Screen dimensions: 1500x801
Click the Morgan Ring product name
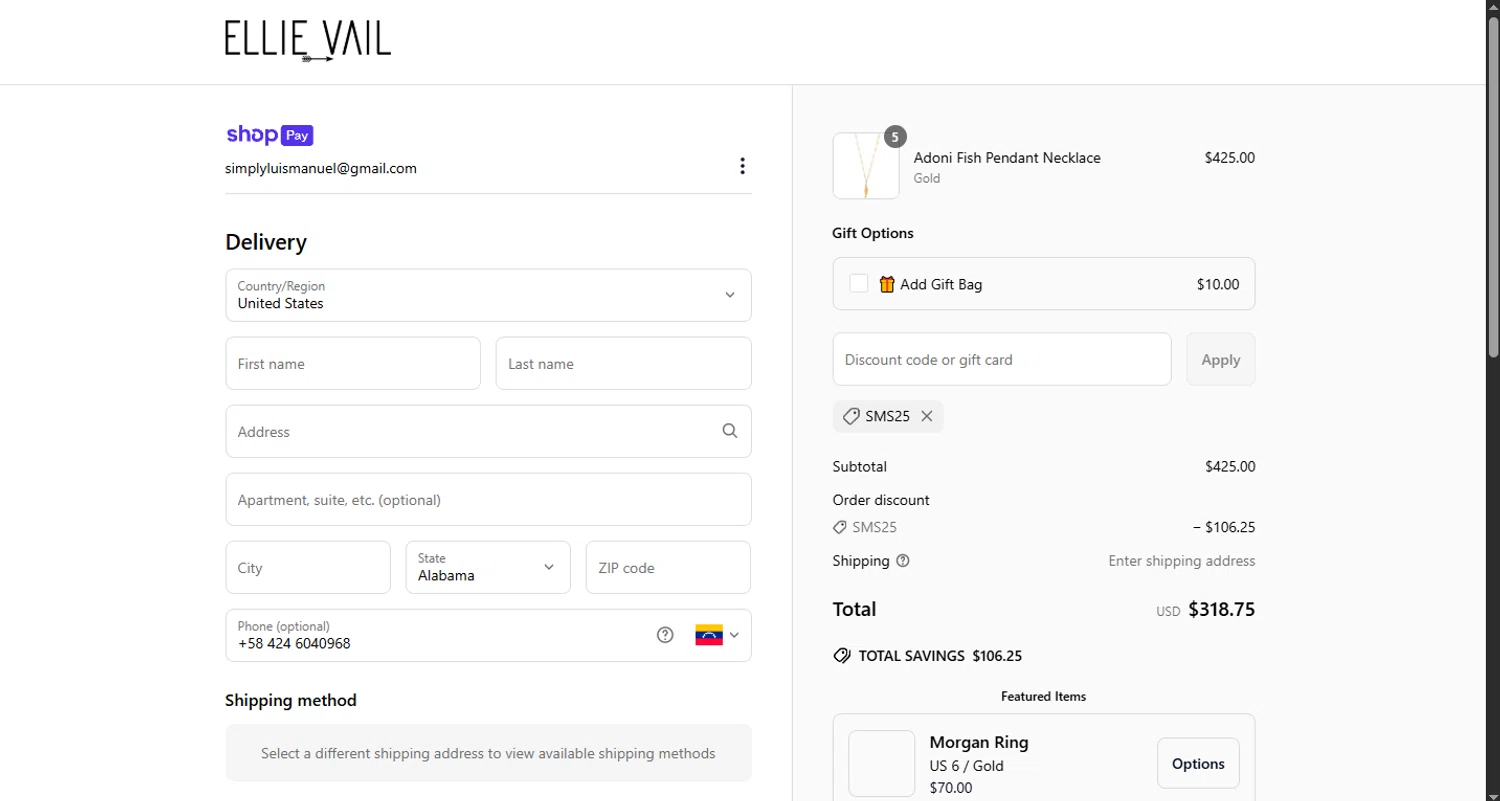click(x=979, y=742)
